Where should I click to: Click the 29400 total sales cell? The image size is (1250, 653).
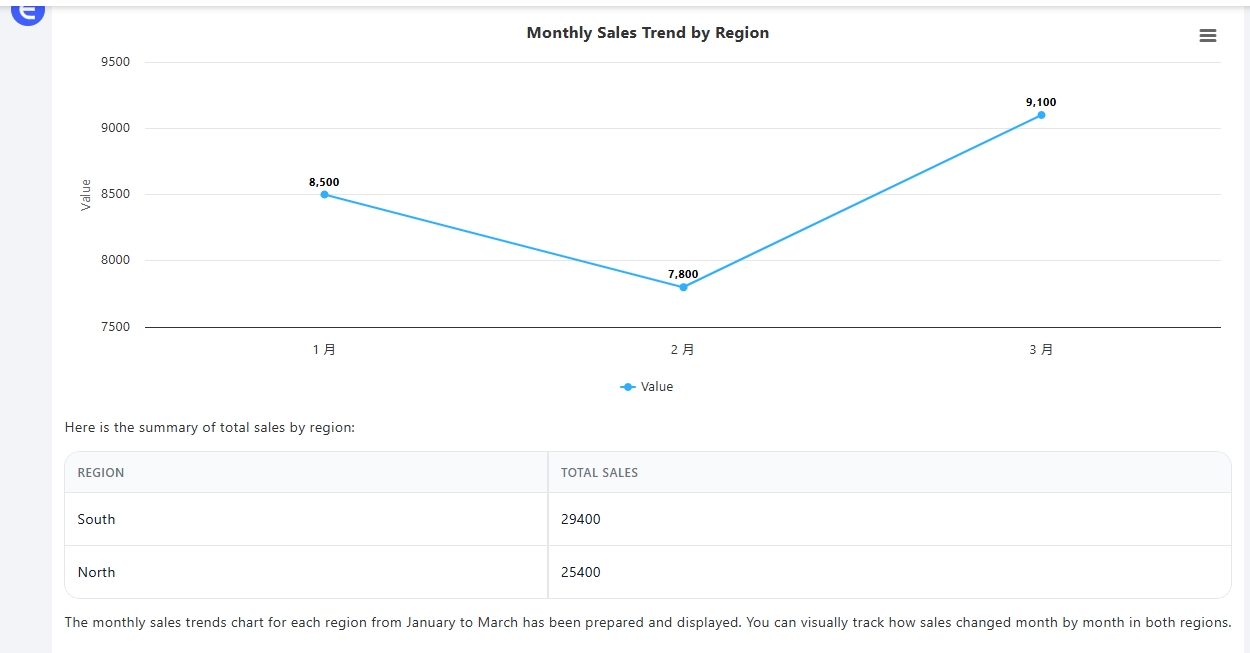[x=581, y=519]
